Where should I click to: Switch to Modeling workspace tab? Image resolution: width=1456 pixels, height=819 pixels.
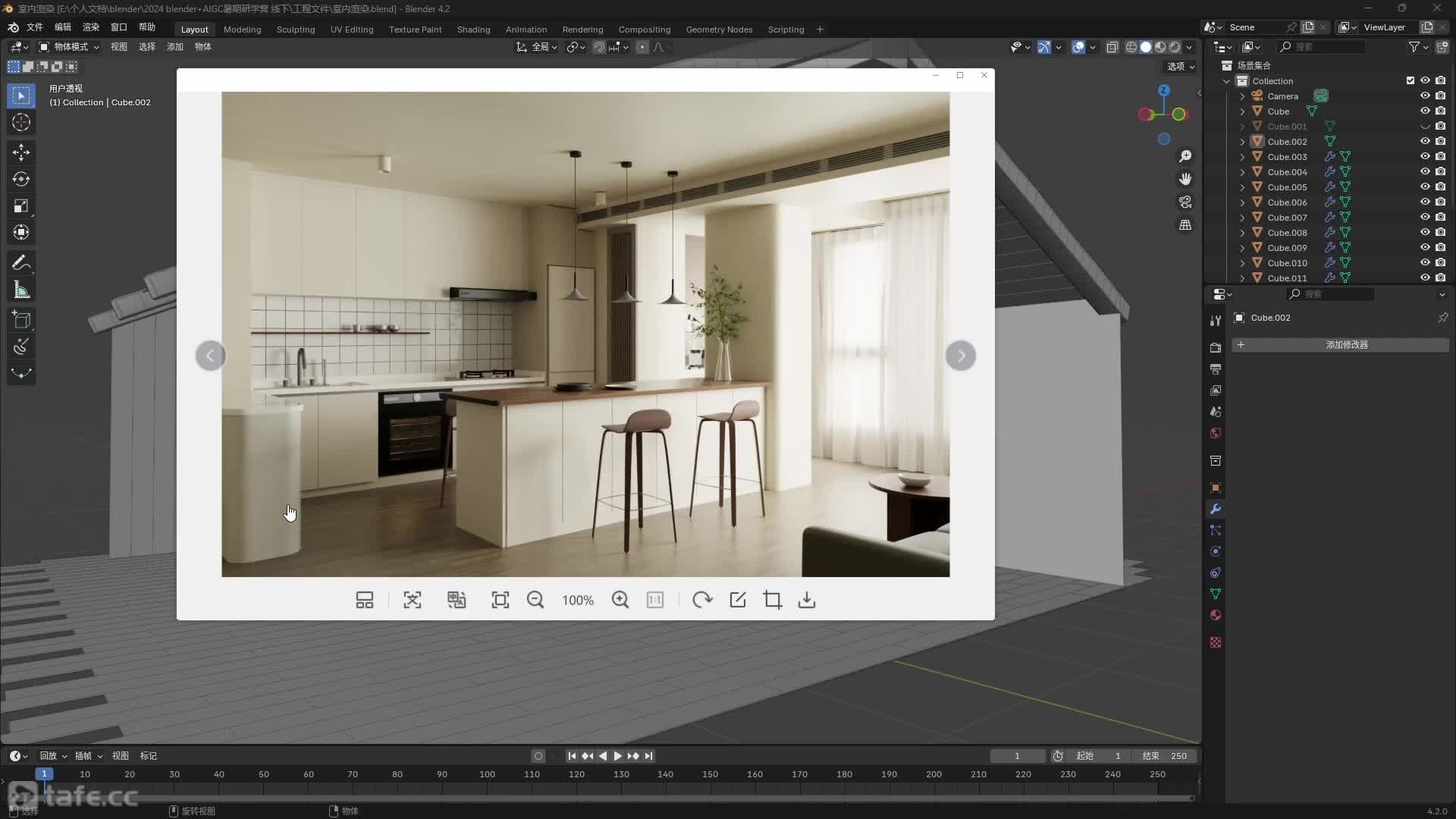coord(243,30)
